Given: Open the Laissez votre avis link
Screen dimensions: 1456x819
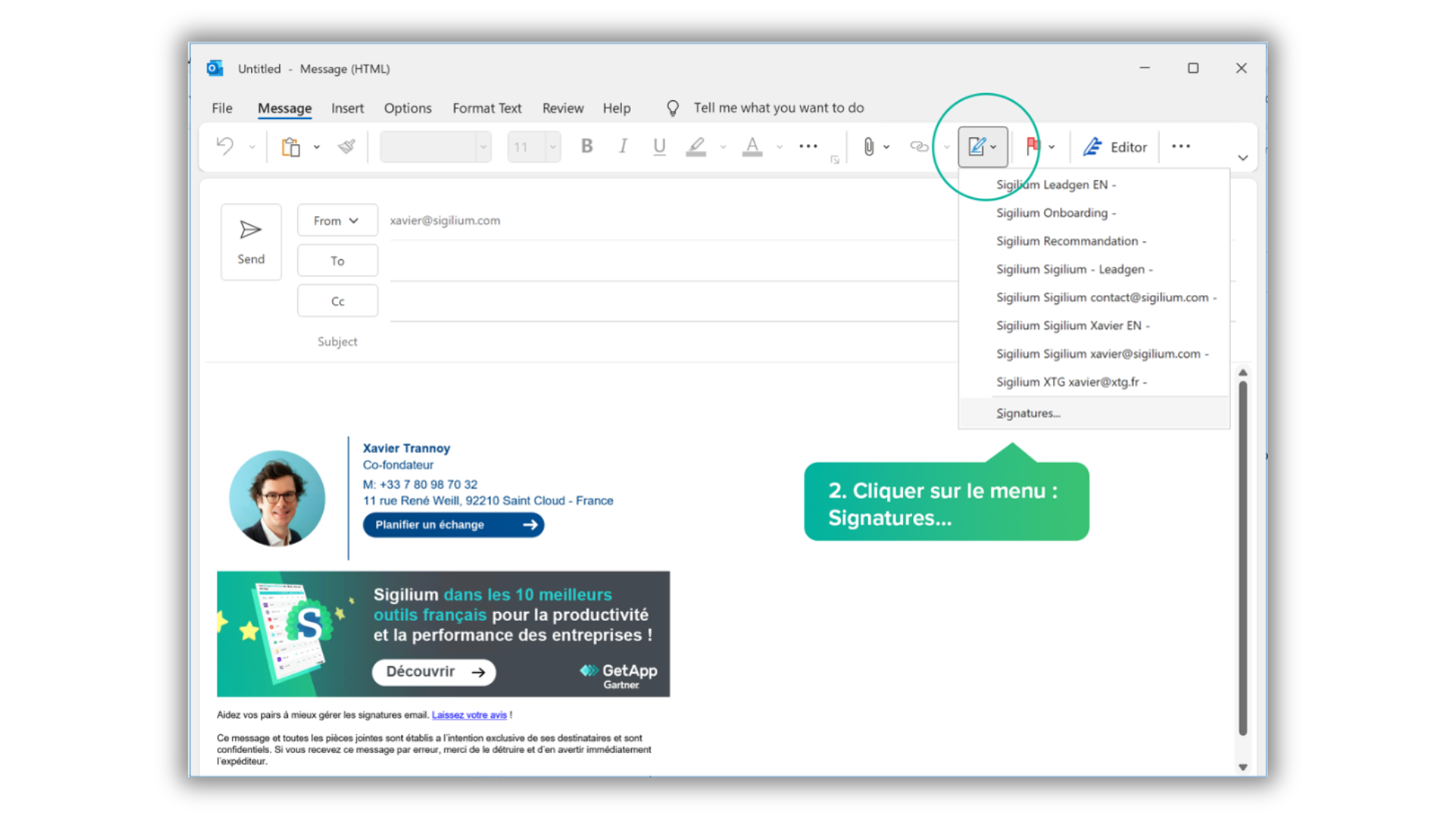Looking at the screenshot, I should pos(469,715).
